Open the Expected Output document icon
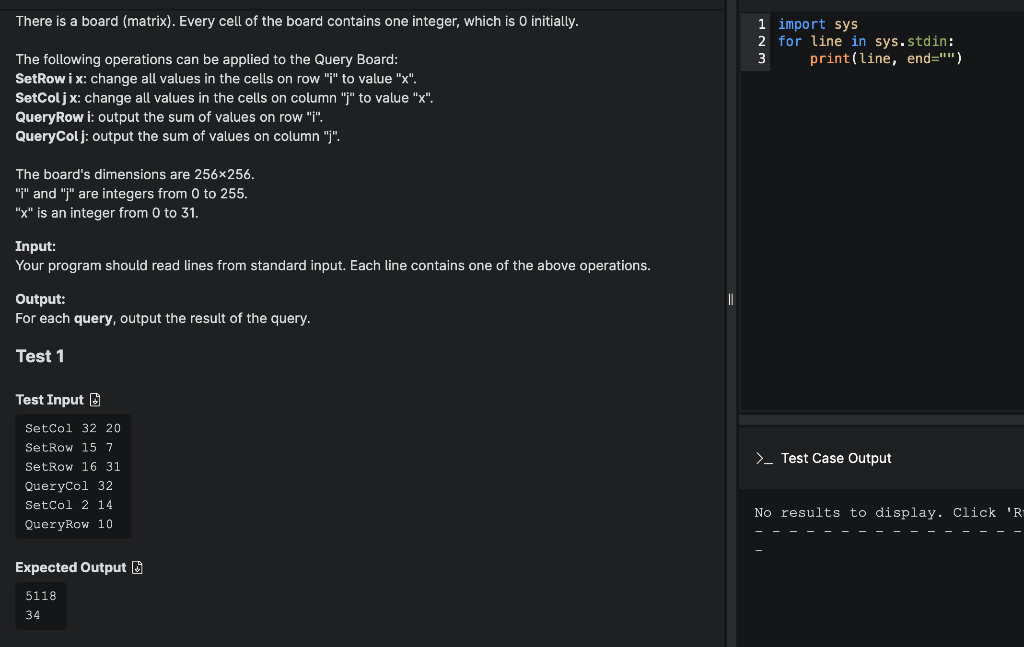The width and height of the screenshot is (1024, 647). [x=135, y=567]
